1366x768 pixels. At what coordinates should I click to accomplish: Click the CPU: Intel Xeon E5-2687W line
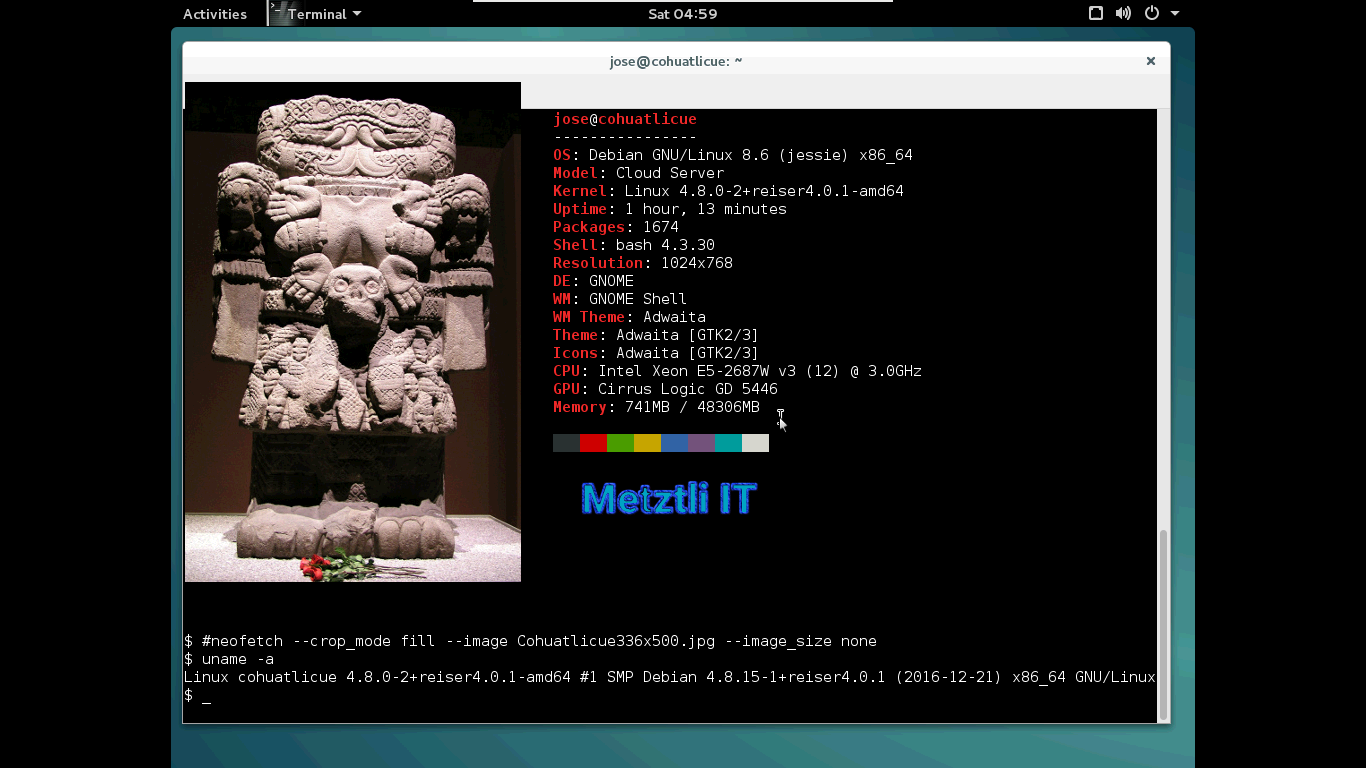tap(737, 371)
